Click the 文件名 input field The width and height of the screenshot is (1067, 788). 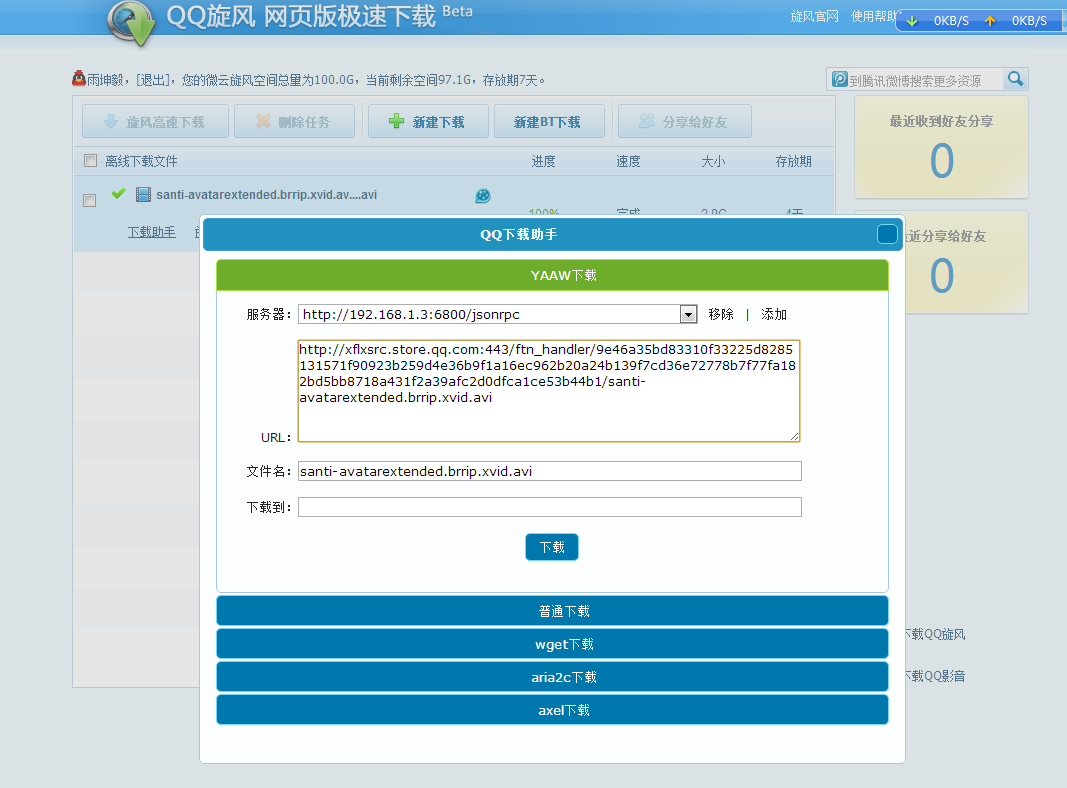(550, 471)
